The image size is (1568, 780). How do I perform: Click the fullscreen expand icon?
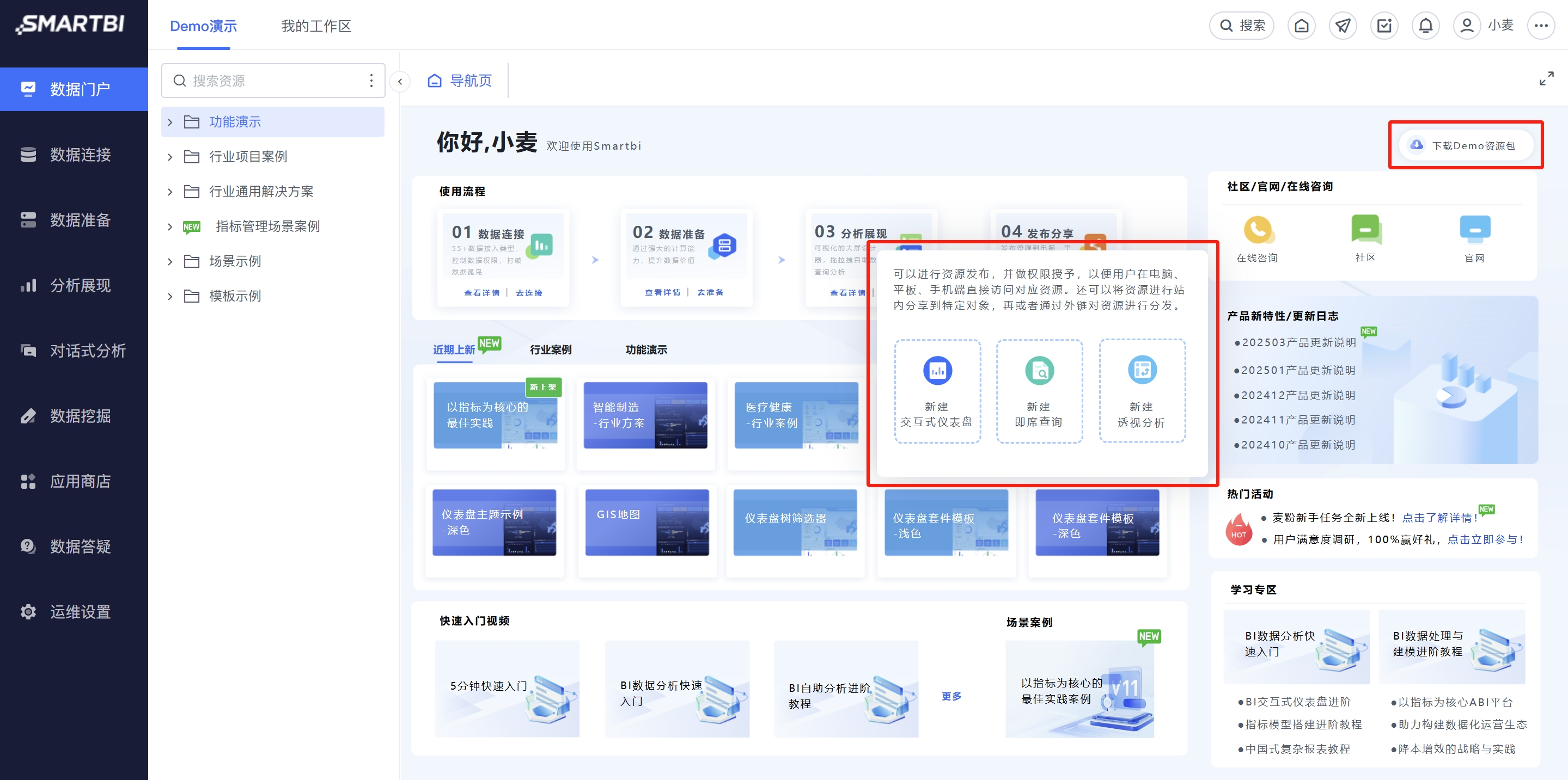point(1546,79)
